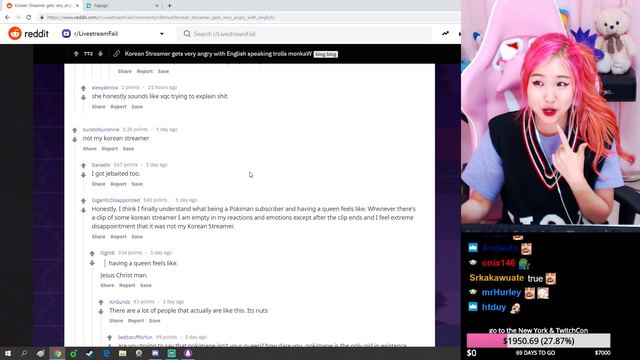Click the Search r/LivestreamFail field
The image size is (640, 360).
click(x=304, y=34)
